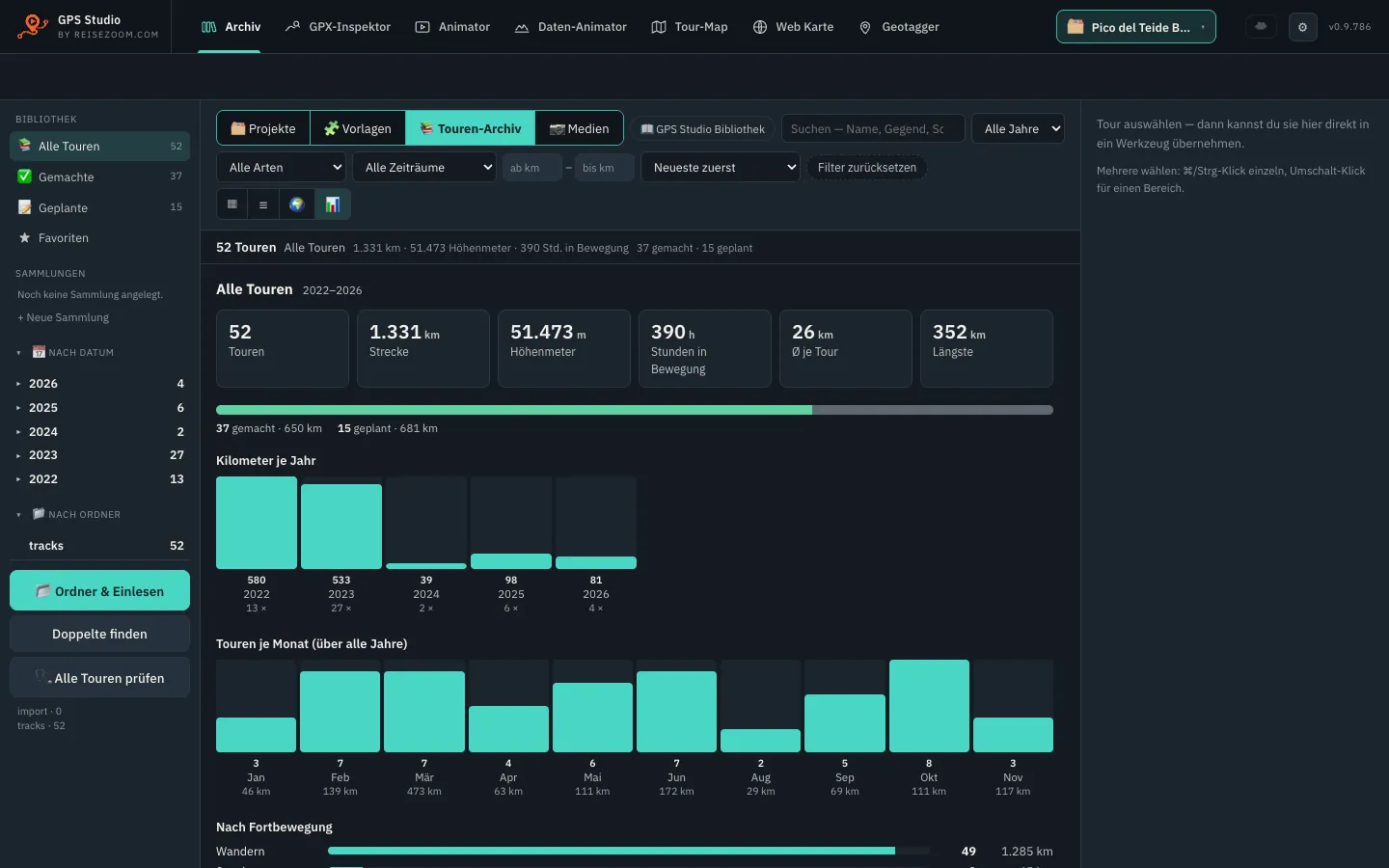The height and width of the screenshot is (868, 1389).
Task: Show Geplante tours in library
Action: (x=100, y=207)
